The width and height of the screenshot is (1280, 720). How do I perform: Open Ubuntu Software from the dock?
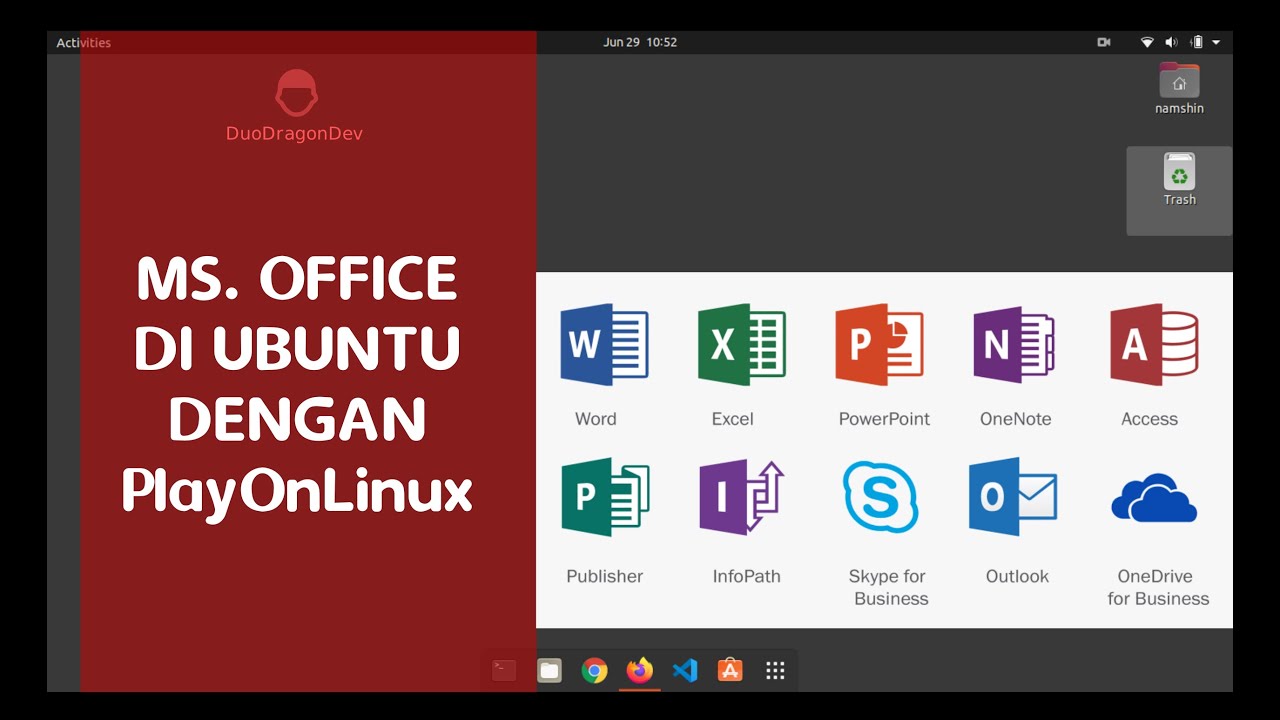pyautogui.click(x=730, y=671)
